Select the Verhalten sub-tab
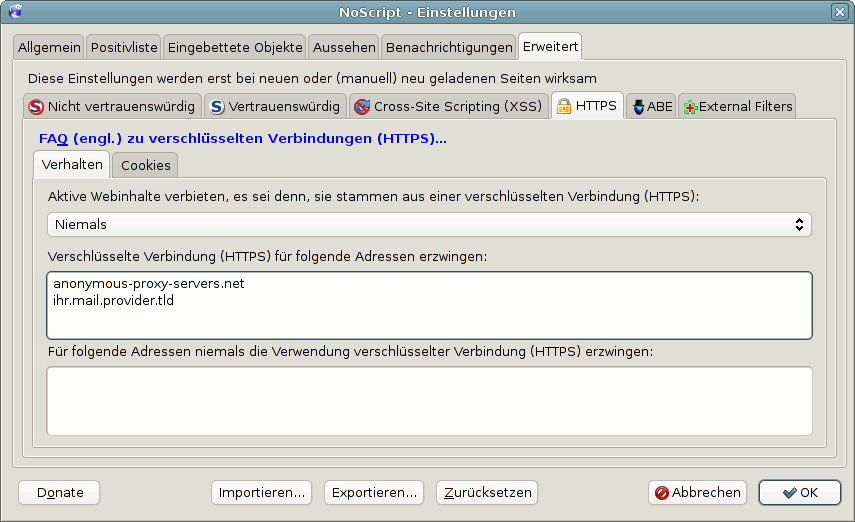Screen dimensions: 855x522 tap(72, 164)
